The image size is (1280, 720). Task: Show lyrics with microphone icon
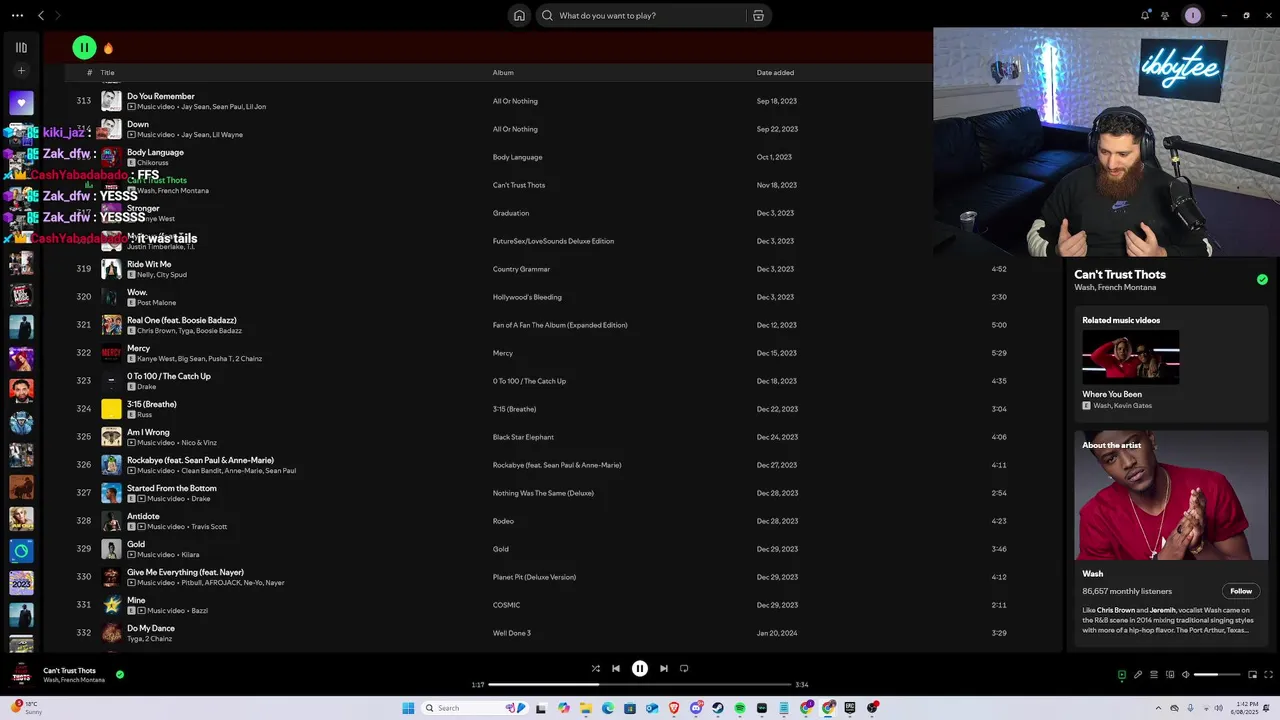pyautogui.click(x=1138, y=674)
